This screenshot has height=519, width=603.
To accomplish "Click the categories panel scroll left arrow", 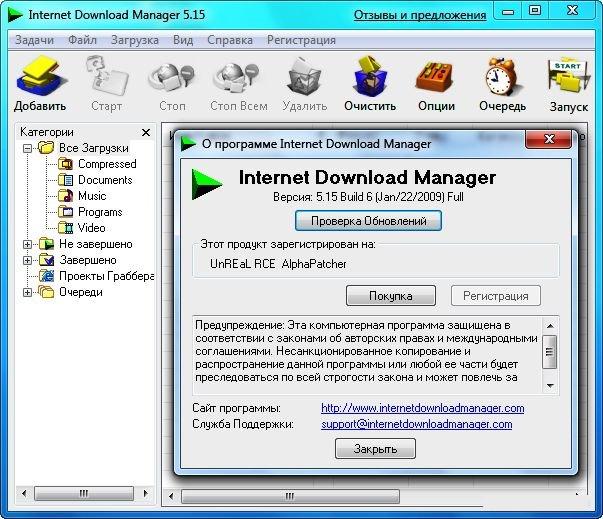I will pos(24,493).
